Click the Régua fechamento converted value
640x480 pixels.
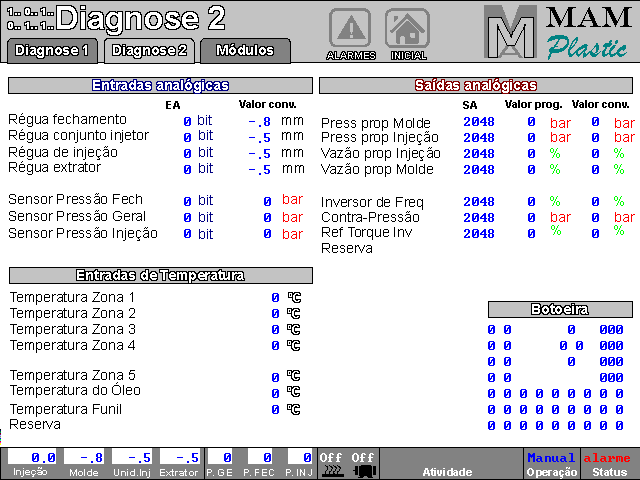point(258,122)
